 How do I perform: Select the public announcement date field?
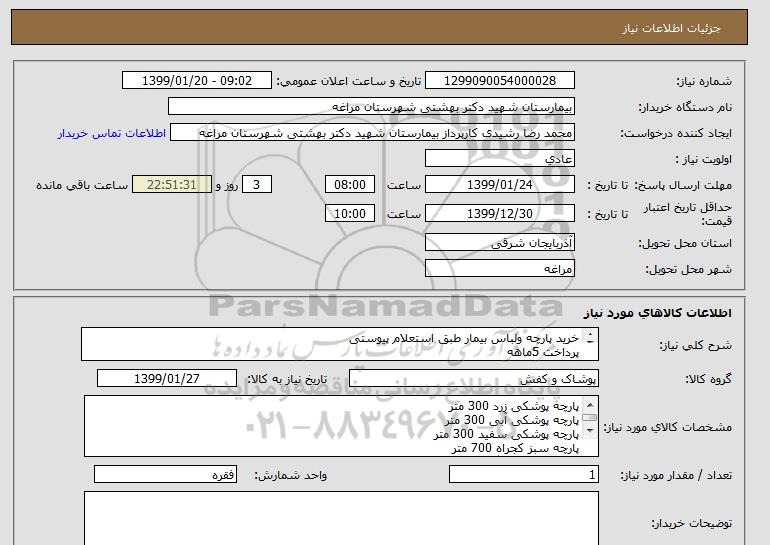[196, 81]
